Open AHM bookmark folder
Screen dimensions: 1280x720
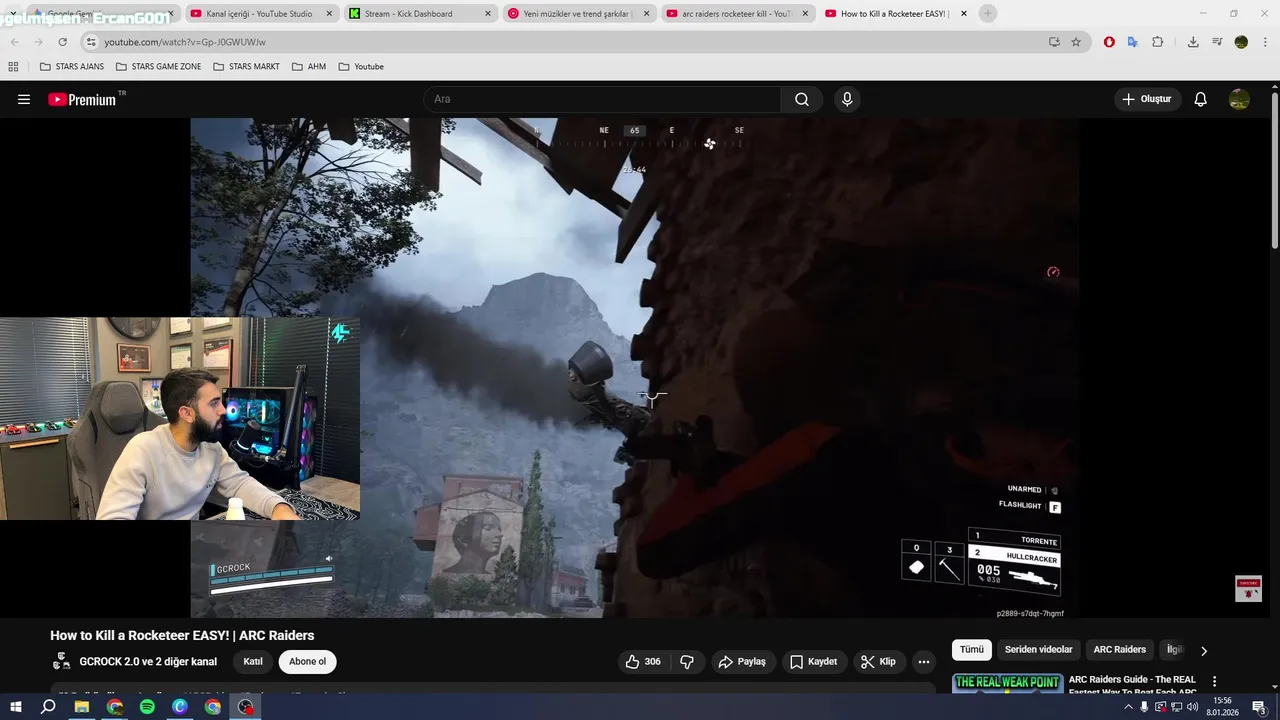pyautogui.click(x=309, y=66)
